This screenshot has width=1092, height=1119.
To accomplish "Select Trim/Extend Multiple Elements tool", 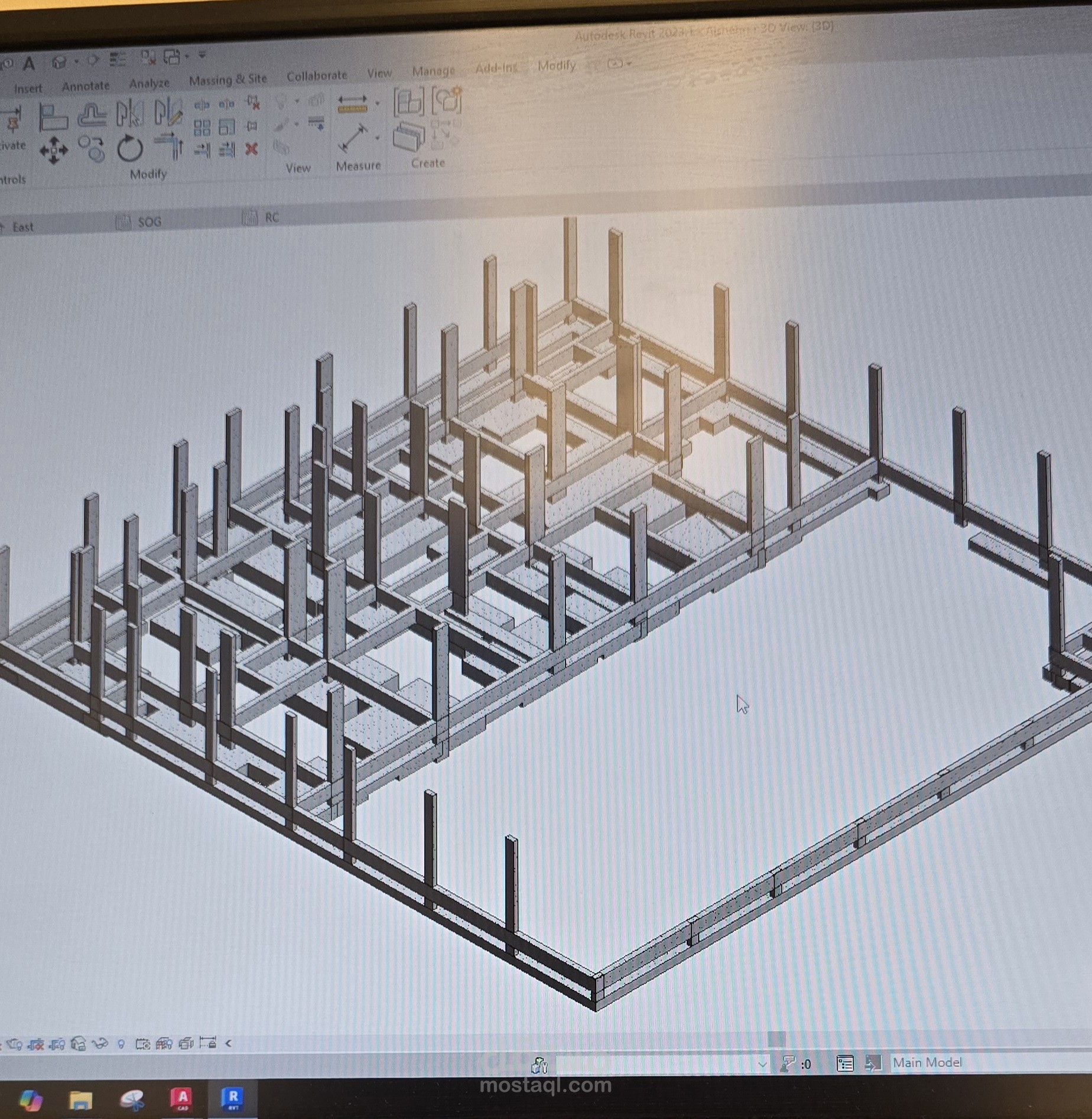I will coord(227,149).
